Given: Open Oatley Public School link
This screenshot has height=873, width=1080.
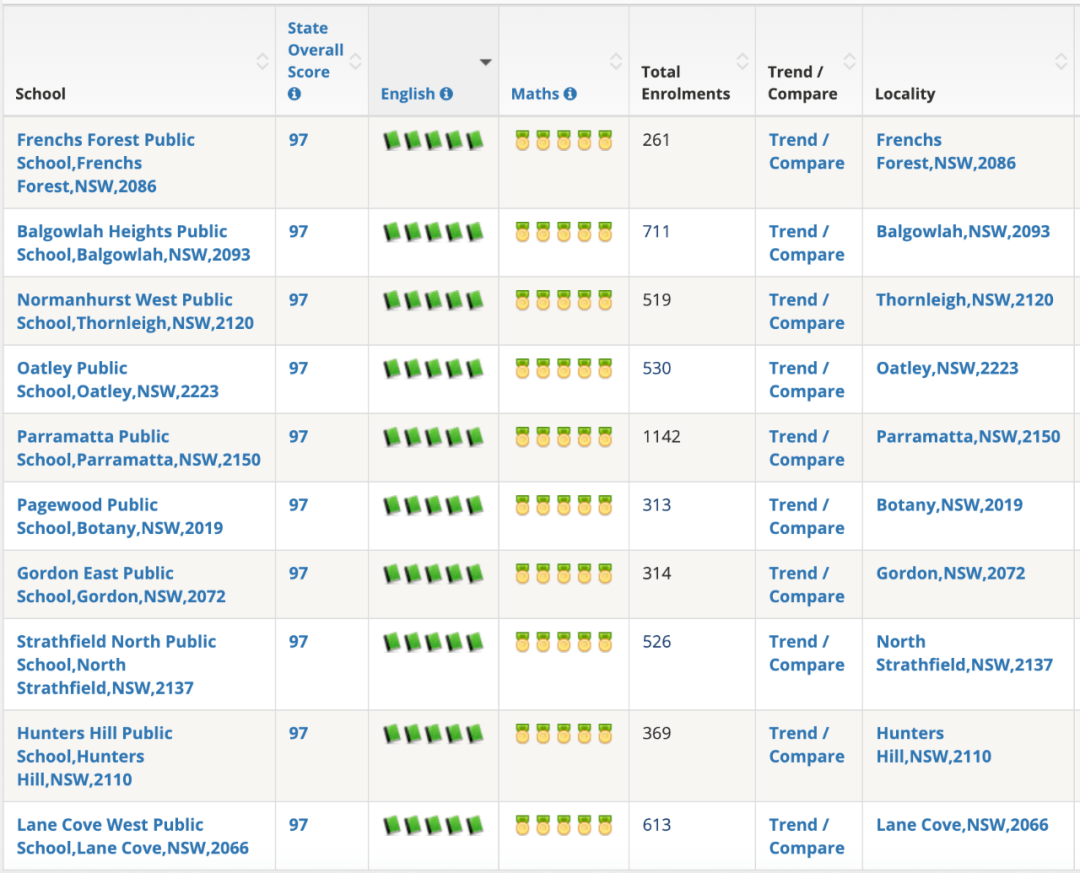Looking at the screenshot, I should tap(118, 379).
